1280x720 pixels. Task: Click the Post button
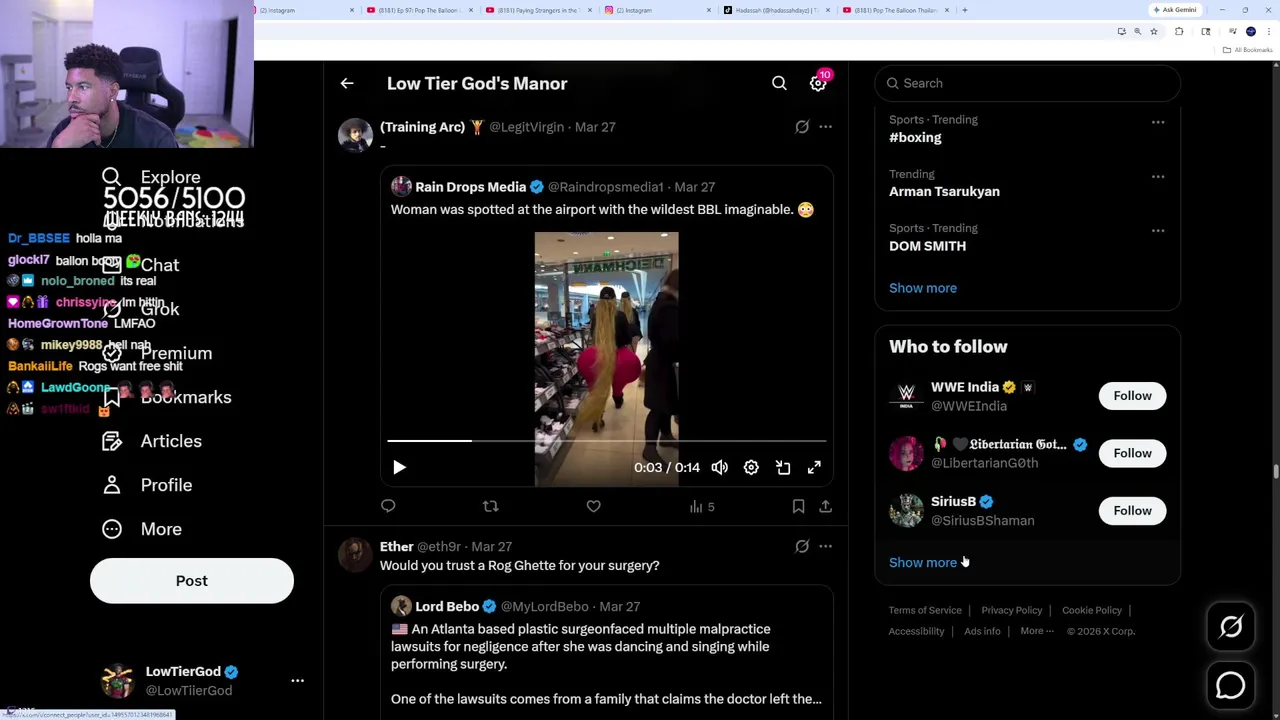tap(192, 581)
